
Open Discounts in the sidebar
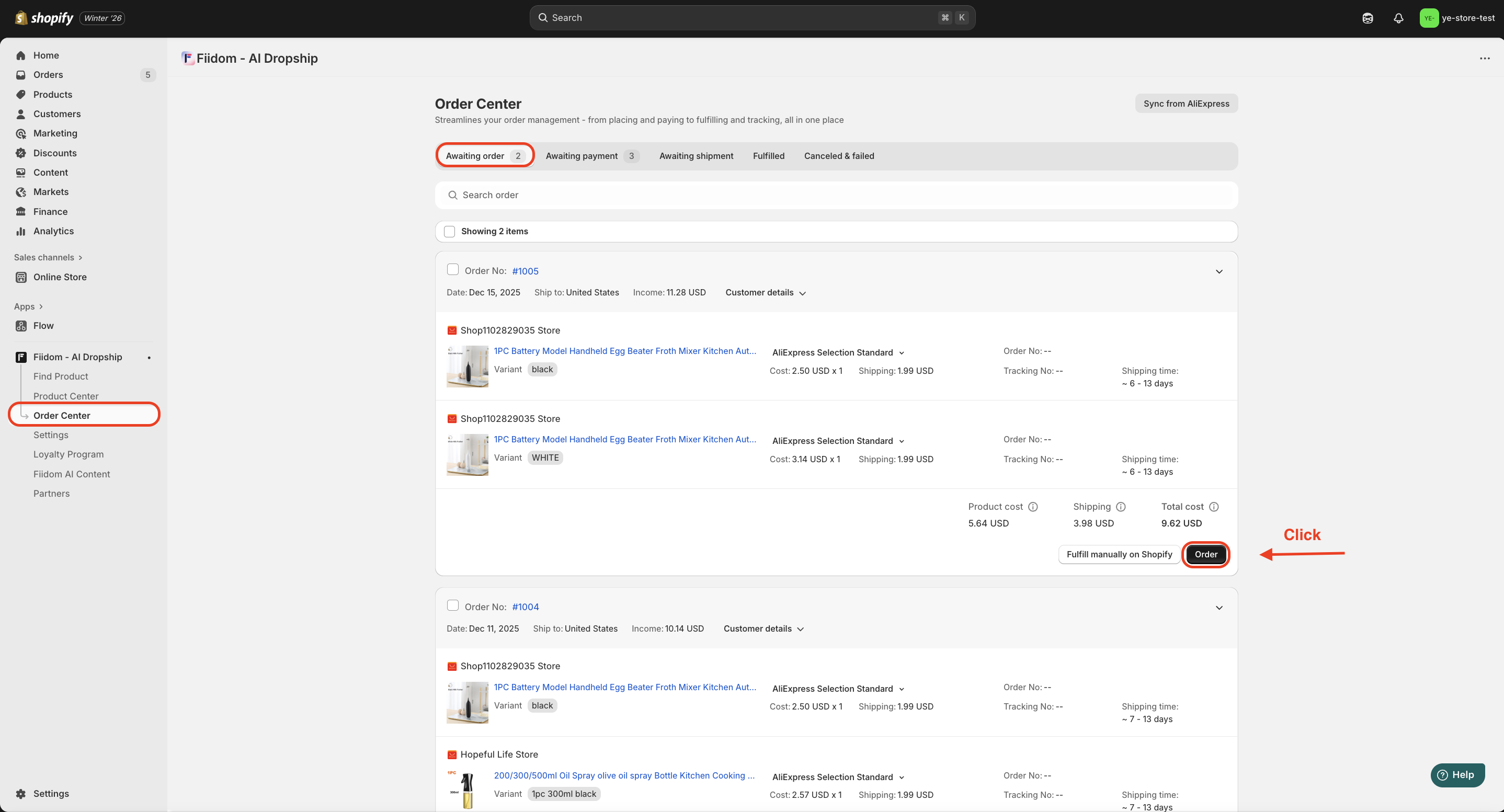click(x=55, y=153)
